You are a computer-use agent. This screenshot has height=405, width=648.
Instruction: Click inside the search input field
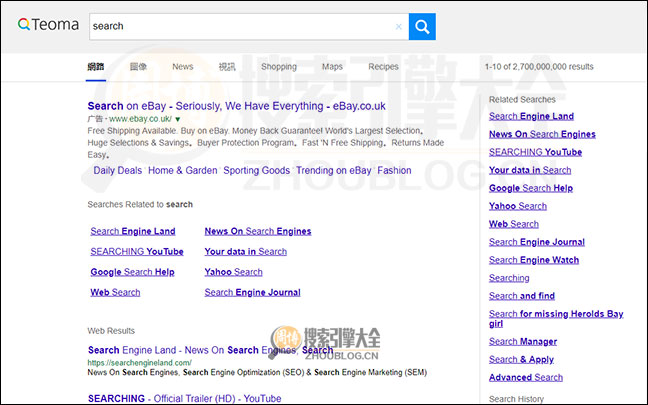(x=240, y=27)
